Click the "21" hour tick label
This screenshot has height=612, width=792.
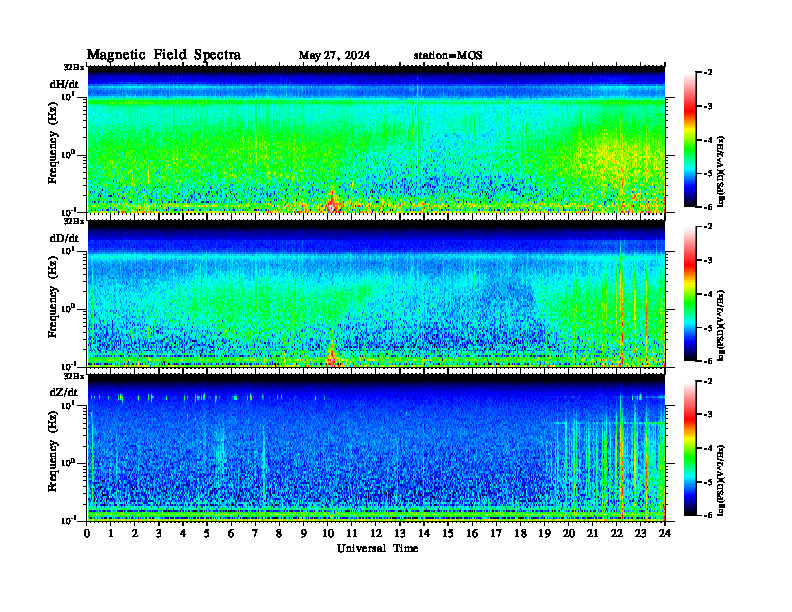tap(592, 534)
